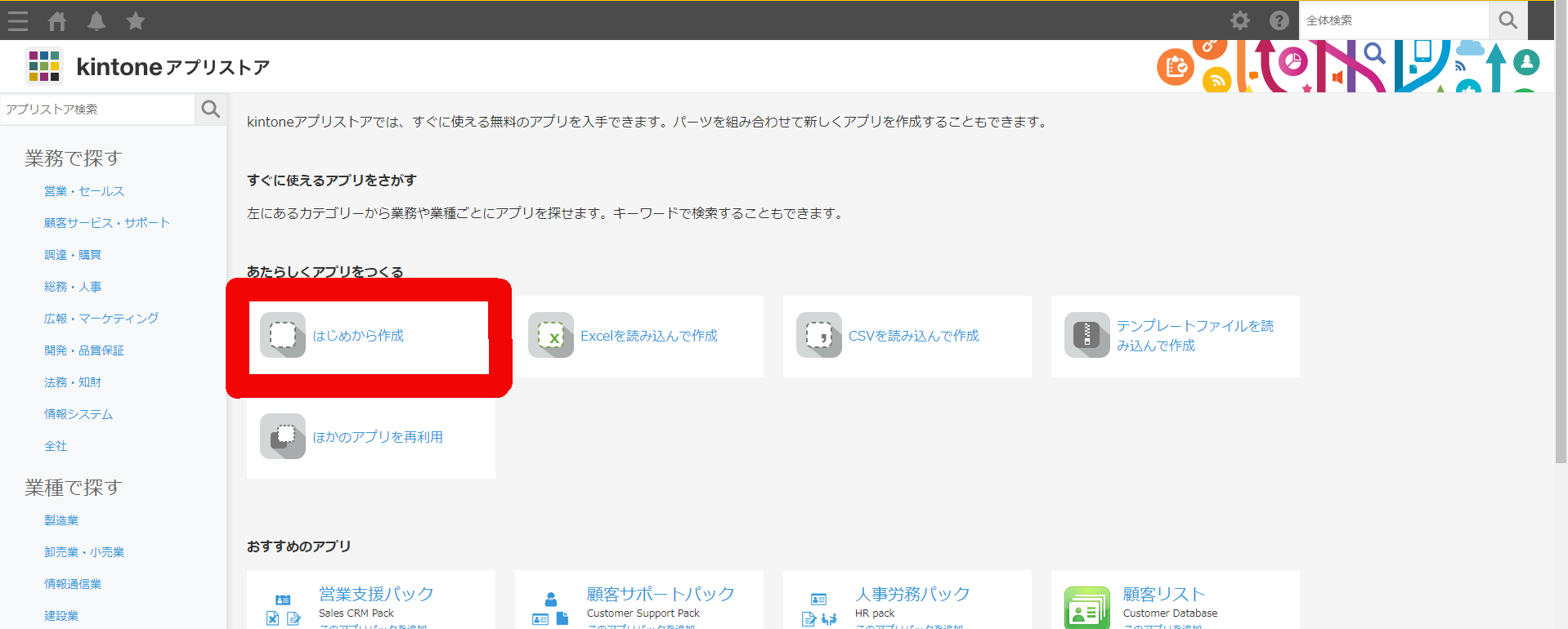Open 営業支援パック title

coord(376,594)
